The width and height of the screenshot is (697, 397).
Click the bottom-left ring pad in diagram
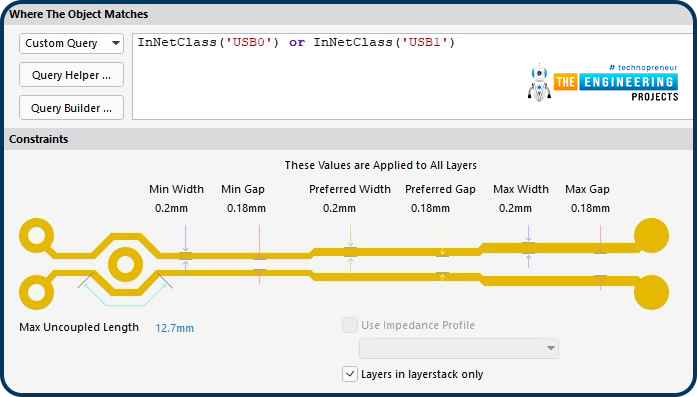point(37,293)
